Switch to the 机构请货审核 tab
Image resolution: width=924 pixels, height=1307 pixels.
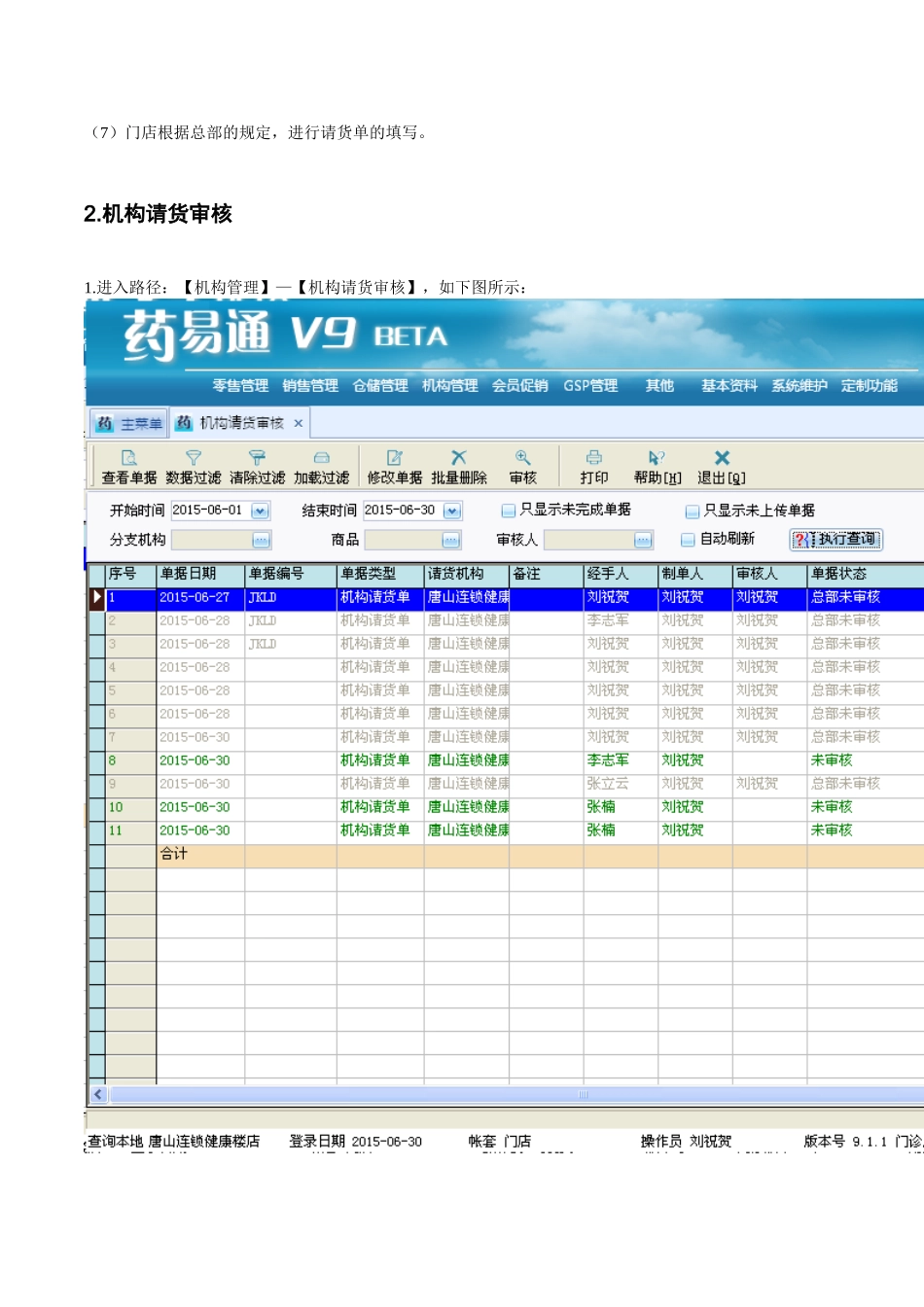click(240, 423)
